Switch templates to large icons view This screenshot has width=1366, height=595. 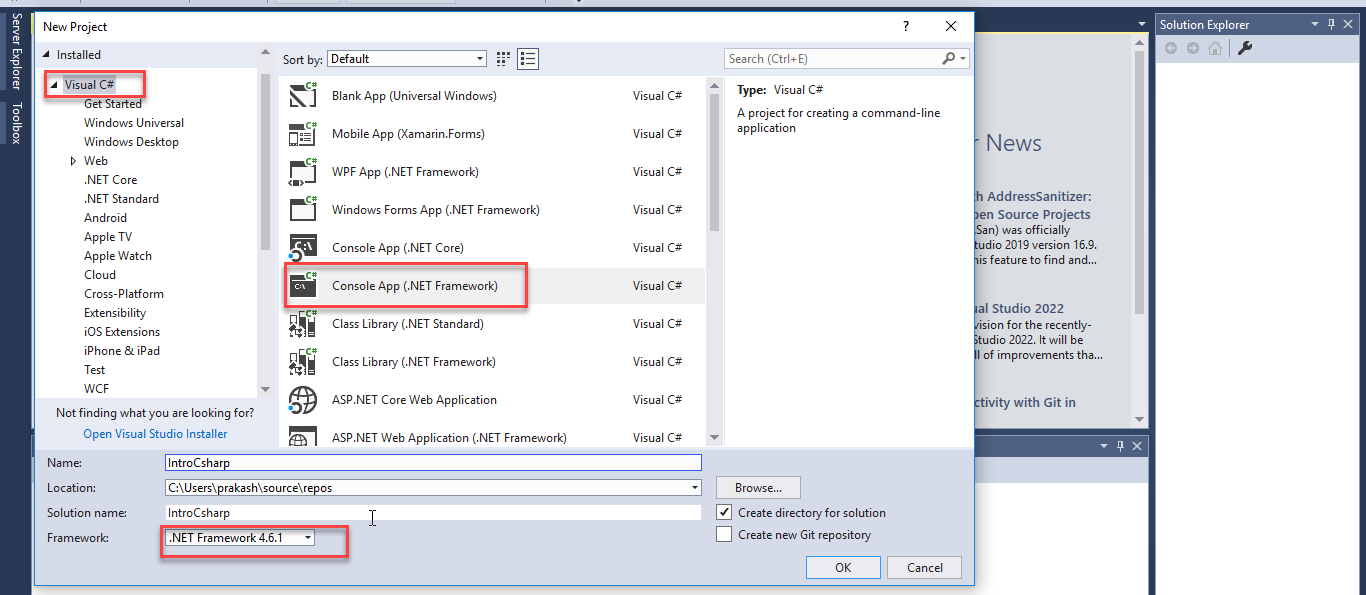502,58
